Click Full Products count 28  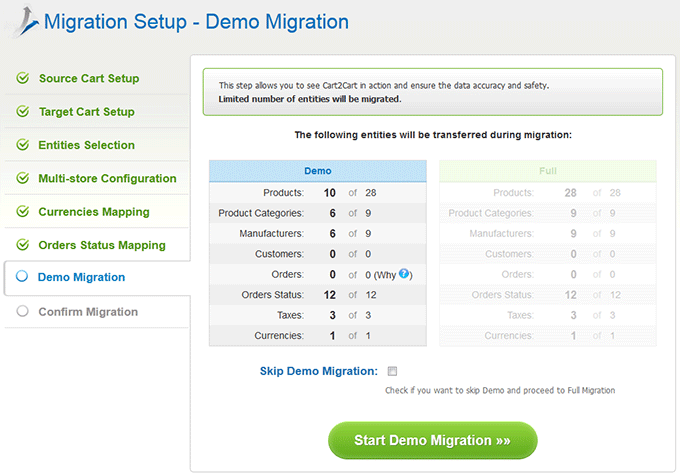pyautogui.click(x=570, y=193)
